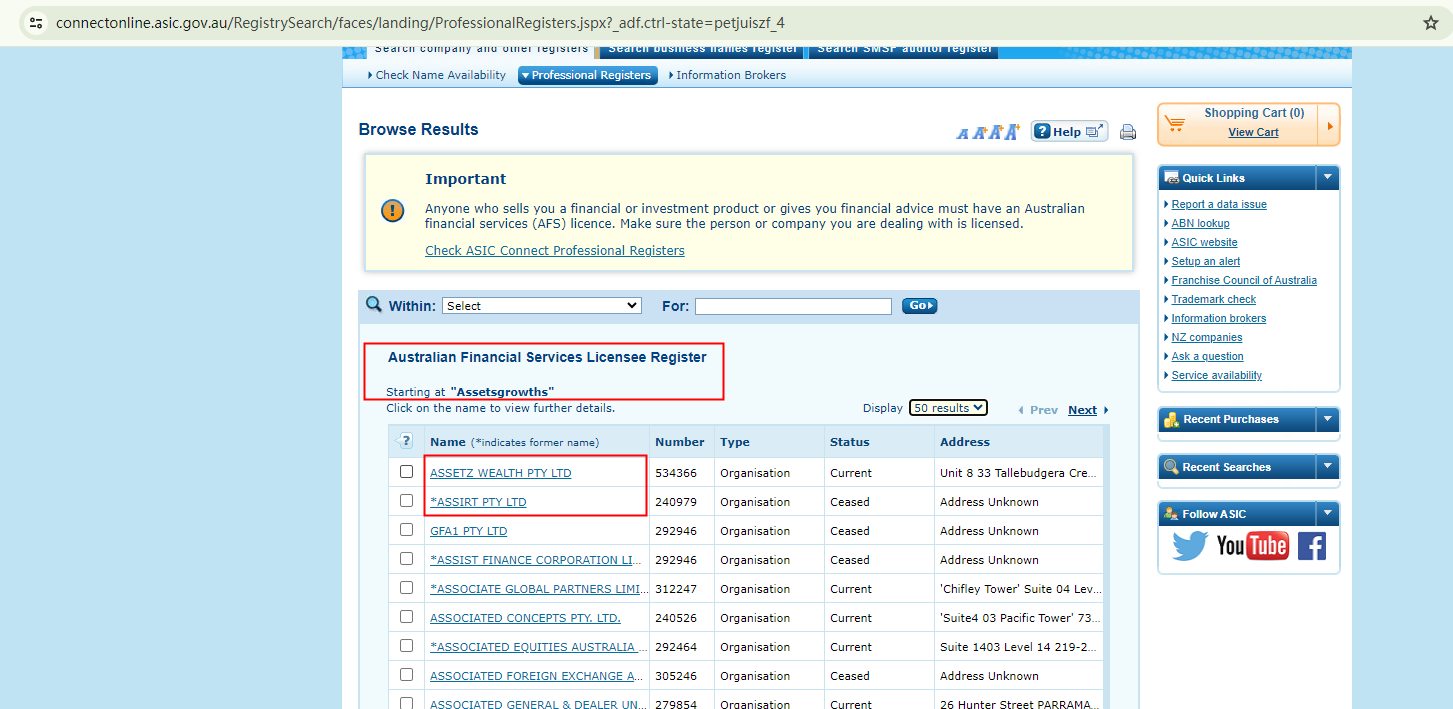Tick checkbox for ASSOCIATED FOREIGN EXCHANGE
The image size is (1453, 709).
[x=406, y=675]
